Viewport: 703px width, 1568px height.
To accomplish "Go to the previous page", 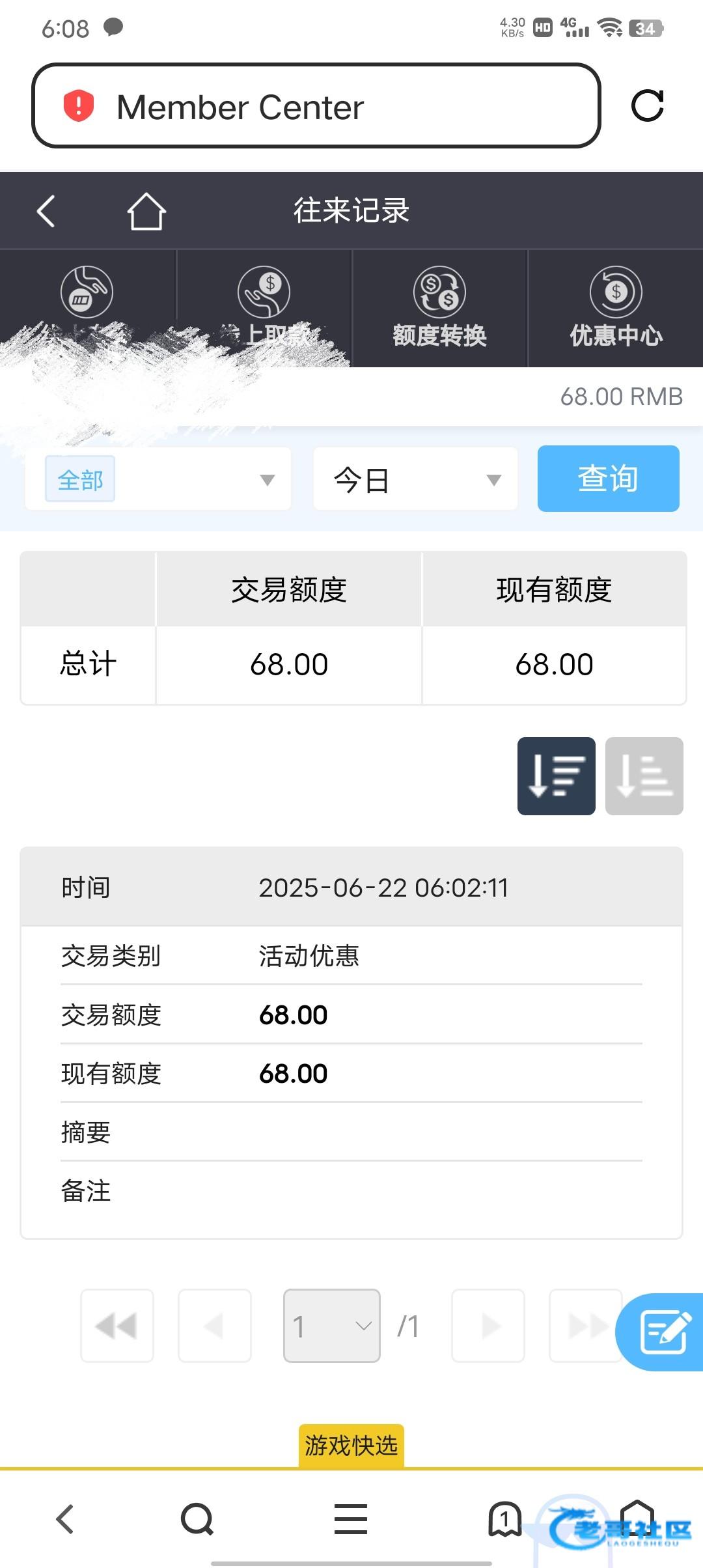I will point(215,1326).
